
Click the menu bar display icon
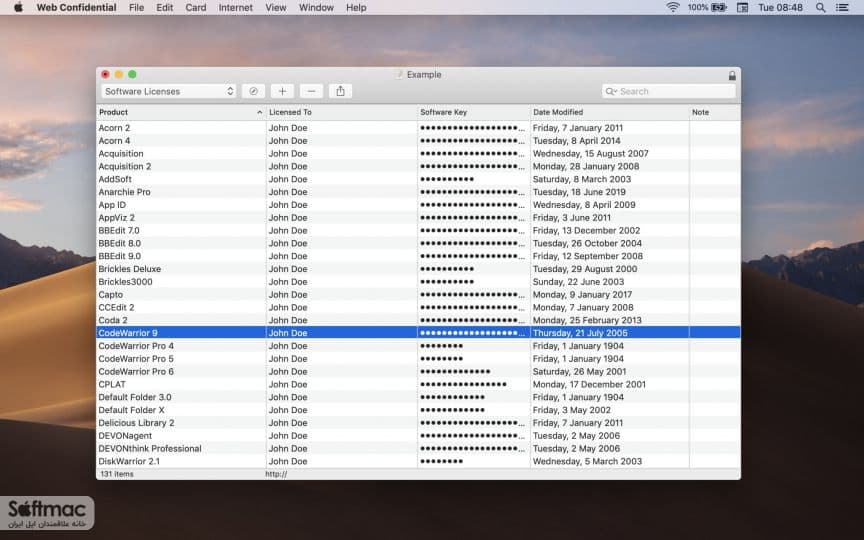coord(742,8)
